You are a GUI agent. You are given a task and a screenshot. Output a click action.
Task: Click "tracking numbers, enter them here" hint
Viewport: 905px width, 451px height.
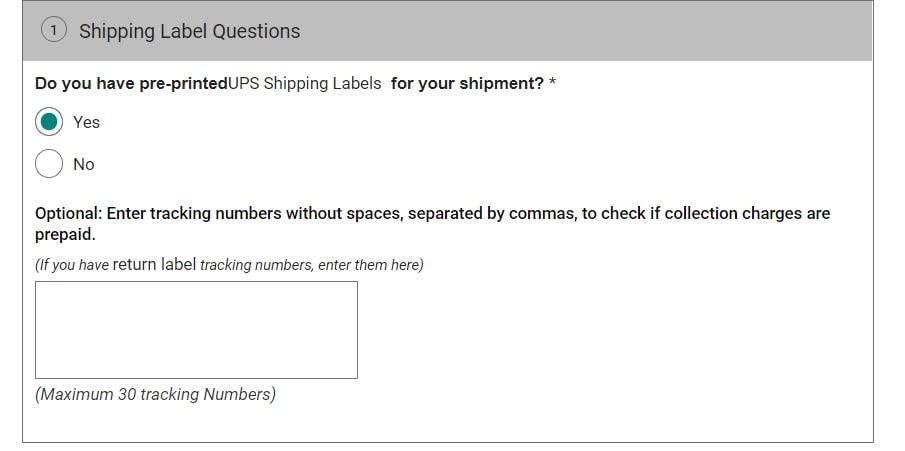312,265
